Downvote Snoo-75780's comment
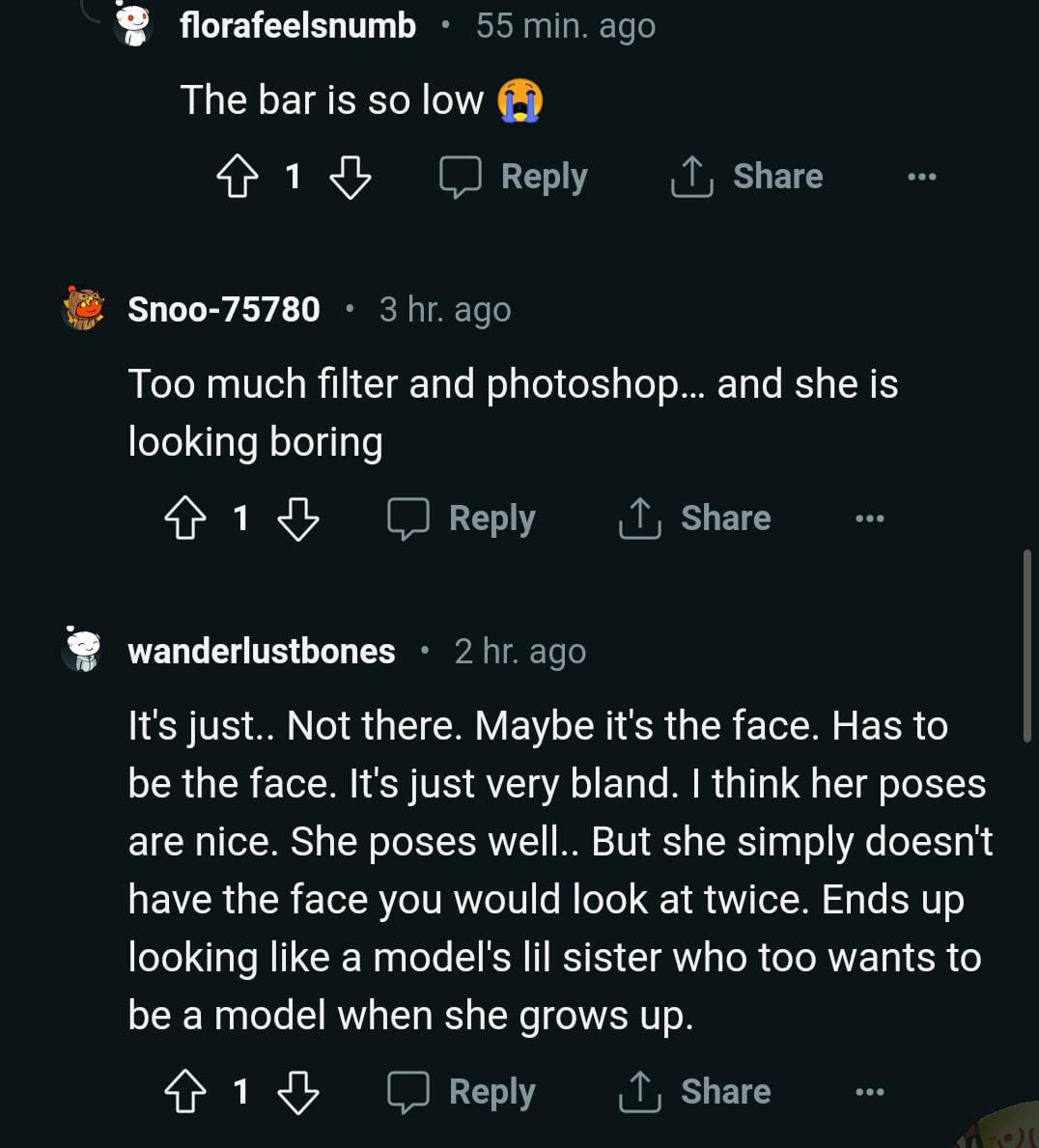Screen dimensions: 1039x1148 (x=297, y=519)
